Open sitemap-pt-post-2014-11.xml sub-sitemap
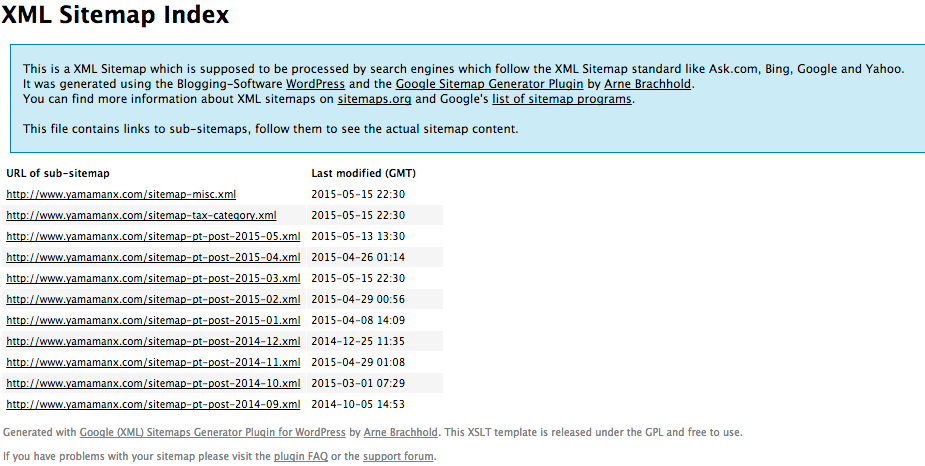Image resolution: width=925 pixels, height=466 pixels. pos(153,362)
